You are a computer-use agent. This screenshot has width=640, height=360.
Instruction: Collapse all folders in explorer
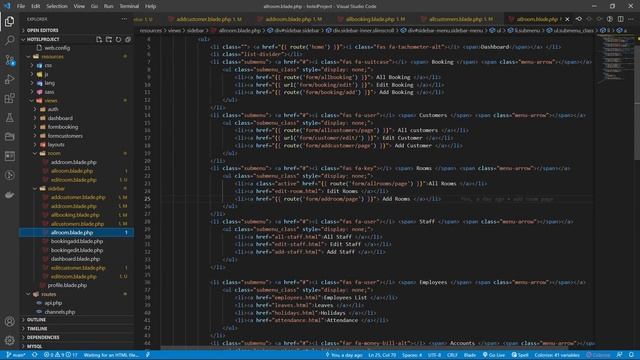point(128,39)
